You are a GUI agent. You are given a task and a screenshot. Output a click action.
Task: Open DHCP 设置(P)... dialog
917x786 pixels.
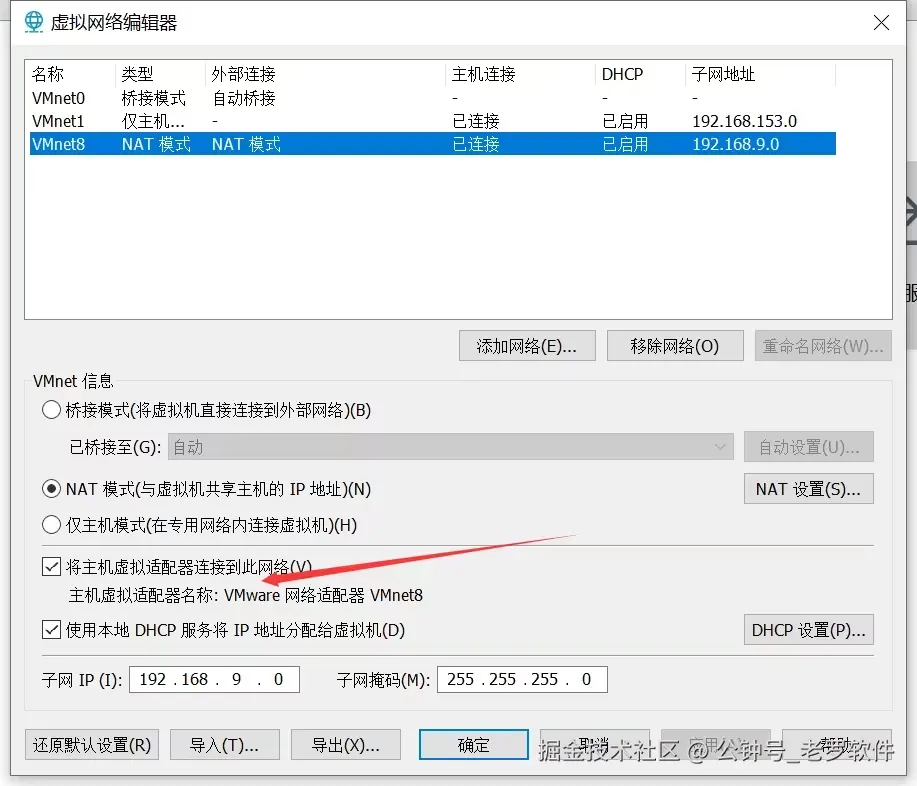809,630
